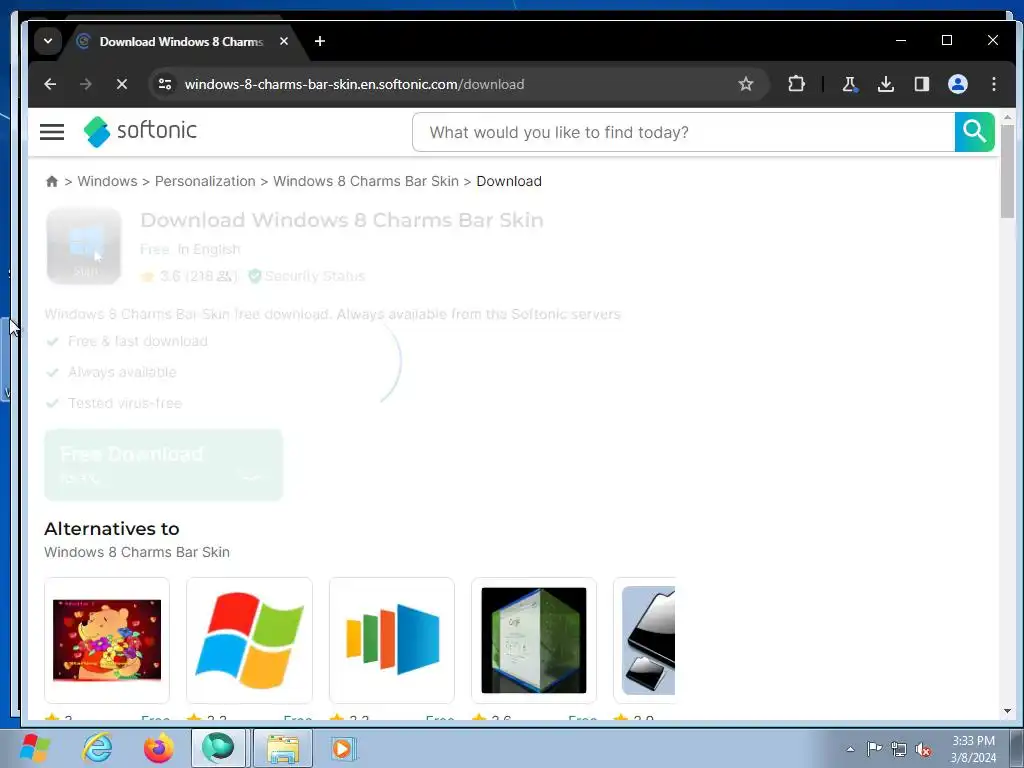Open the Windows Start menu
This screenshot has width=1024, height=768.
click(35, 748)
